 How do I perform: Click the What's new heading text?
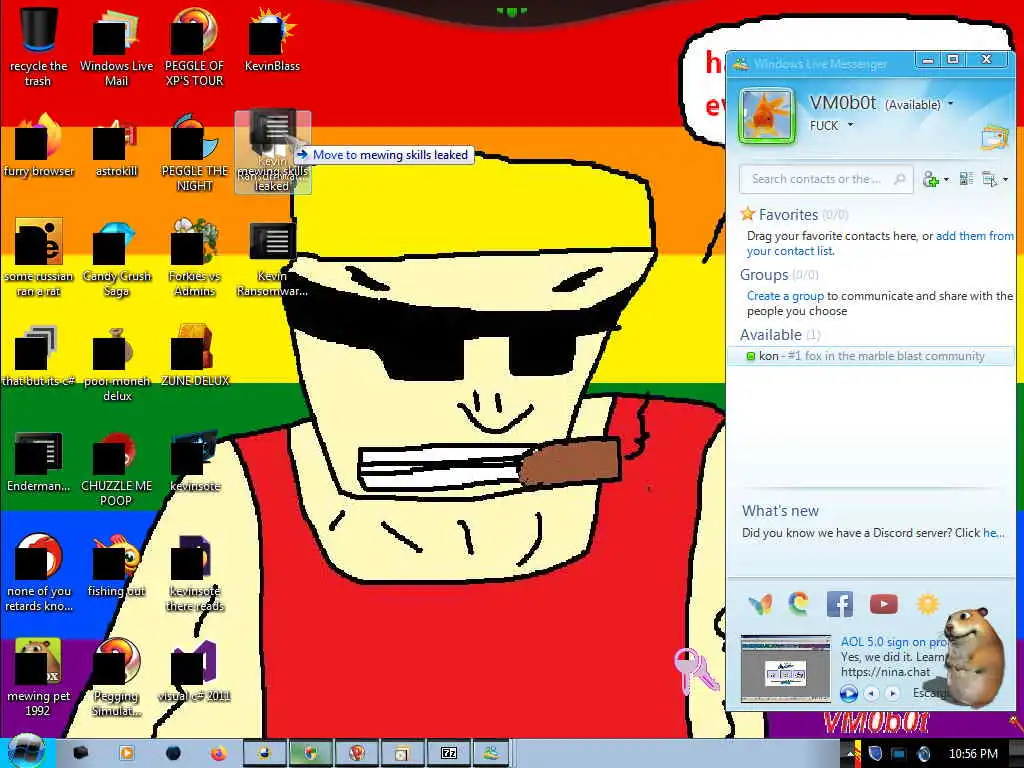[780, 511]
